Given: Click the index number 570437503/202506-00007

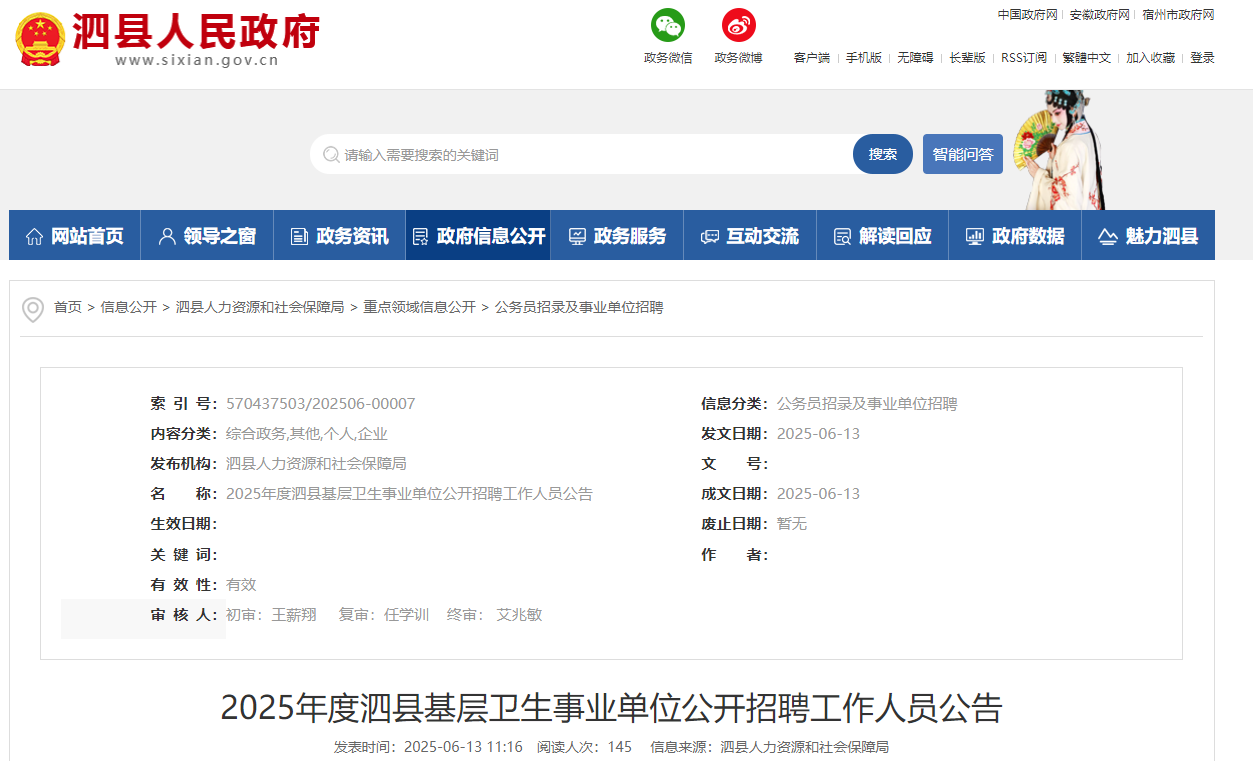Looking at the screenshot, I should click(321, 404).
